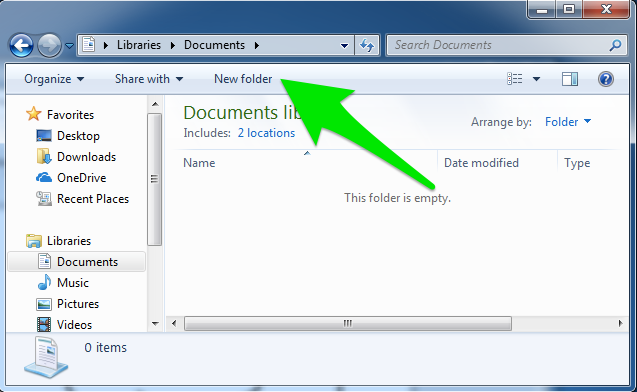Click the refresh icon beside address bar
This screenshot has width=637, height=392.
click(367, 45)
